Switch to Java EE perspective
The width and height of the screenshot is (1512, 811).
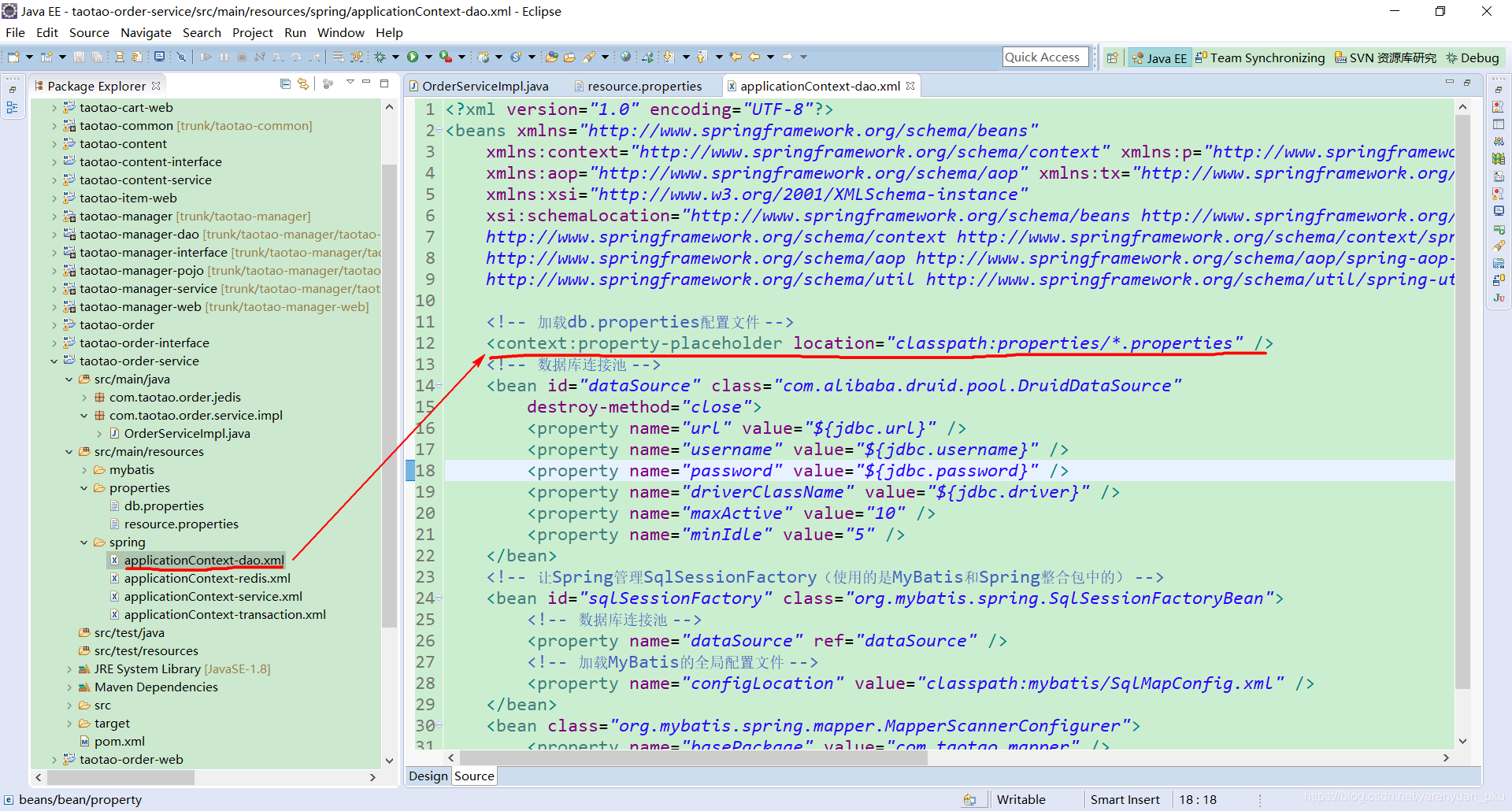click(x=1158, y=57)
